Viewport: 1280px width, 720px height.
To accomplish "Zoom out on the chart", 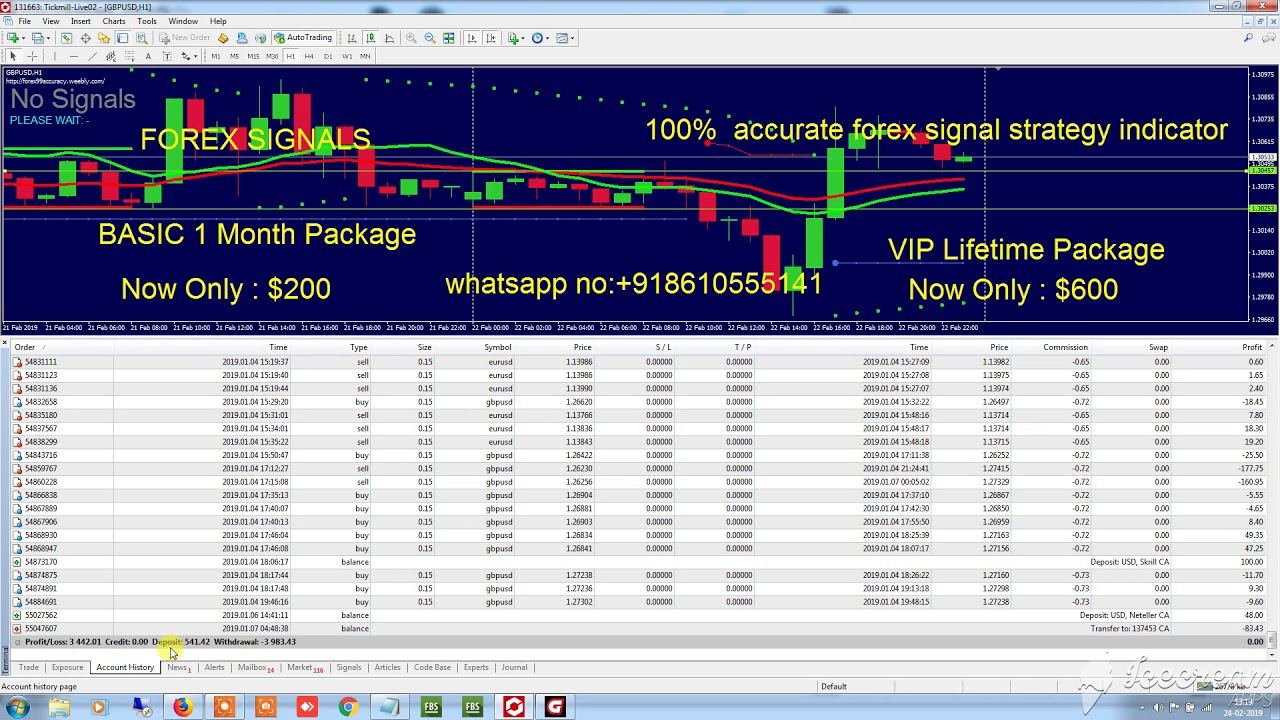I will 429,38.
